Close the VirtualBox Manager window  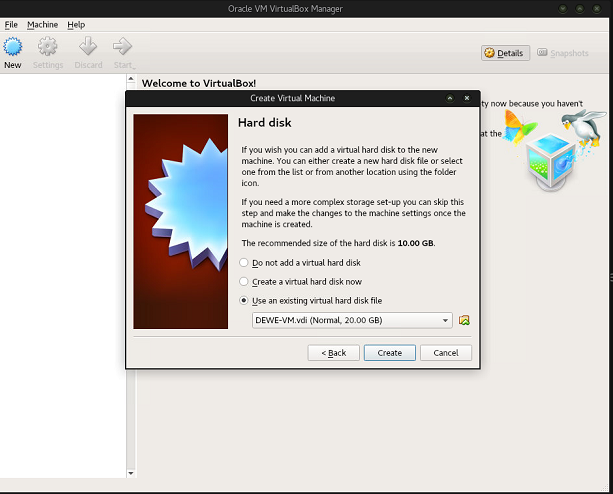597,8
